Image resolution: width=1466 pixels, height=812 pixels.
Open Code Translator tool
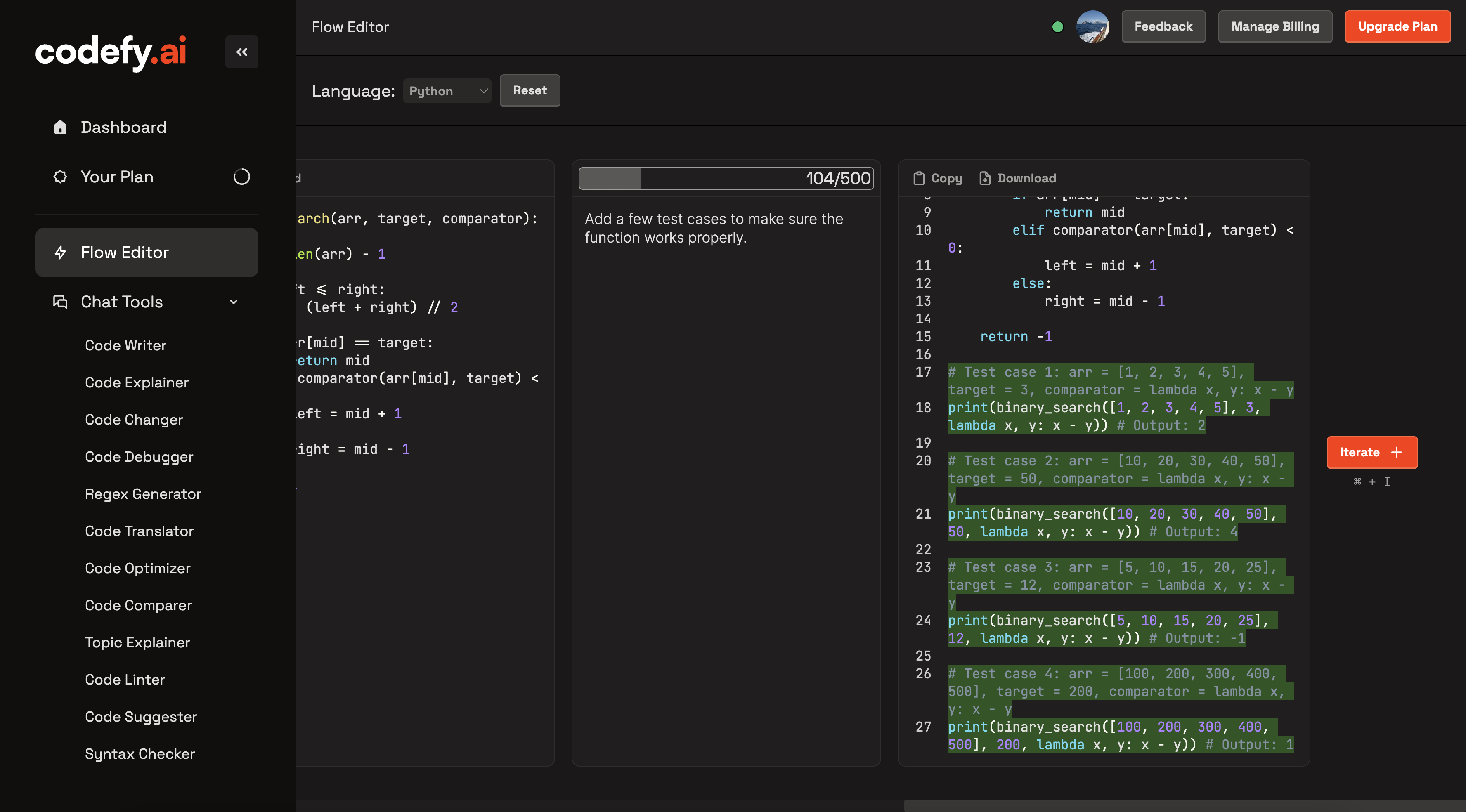coord(139,531)
